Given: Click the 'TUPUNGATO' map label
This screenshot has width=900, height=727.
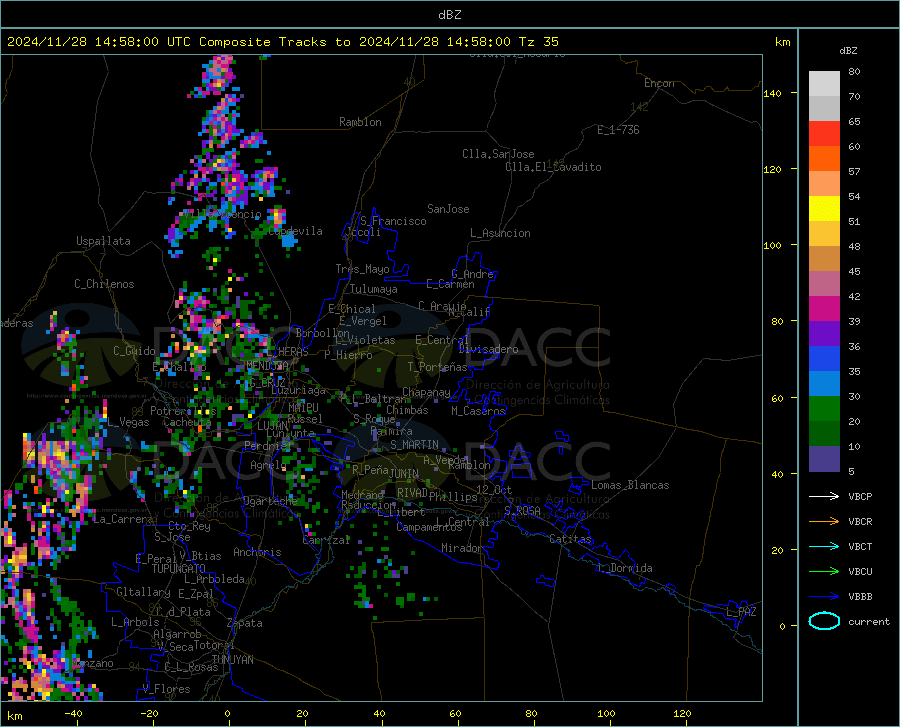Looking at the screenshot, I should click(179, 569).
